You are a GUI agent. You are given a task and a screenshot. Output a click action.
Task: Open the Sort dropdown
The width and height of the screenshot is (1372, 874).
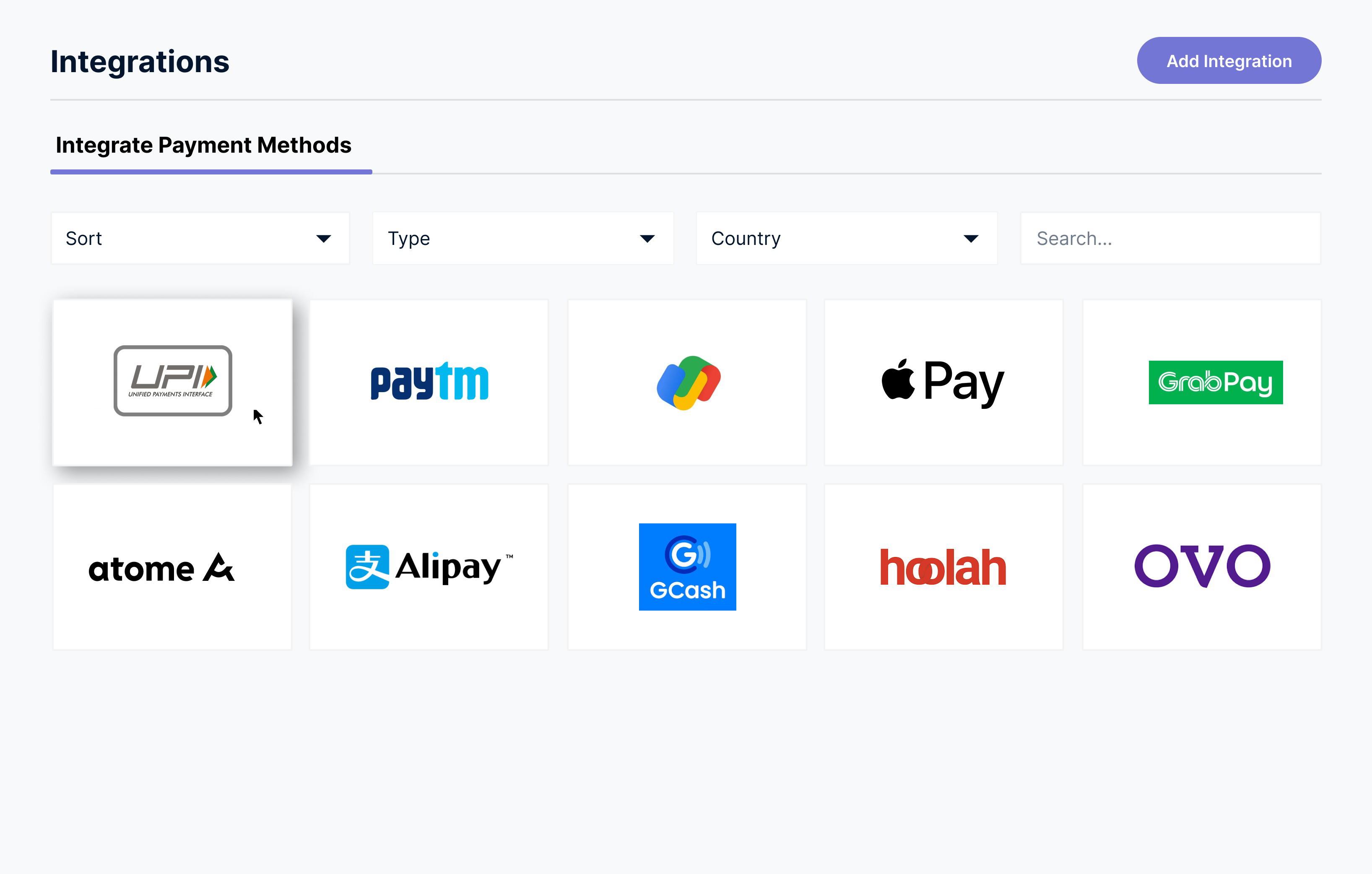pos(200,238)
